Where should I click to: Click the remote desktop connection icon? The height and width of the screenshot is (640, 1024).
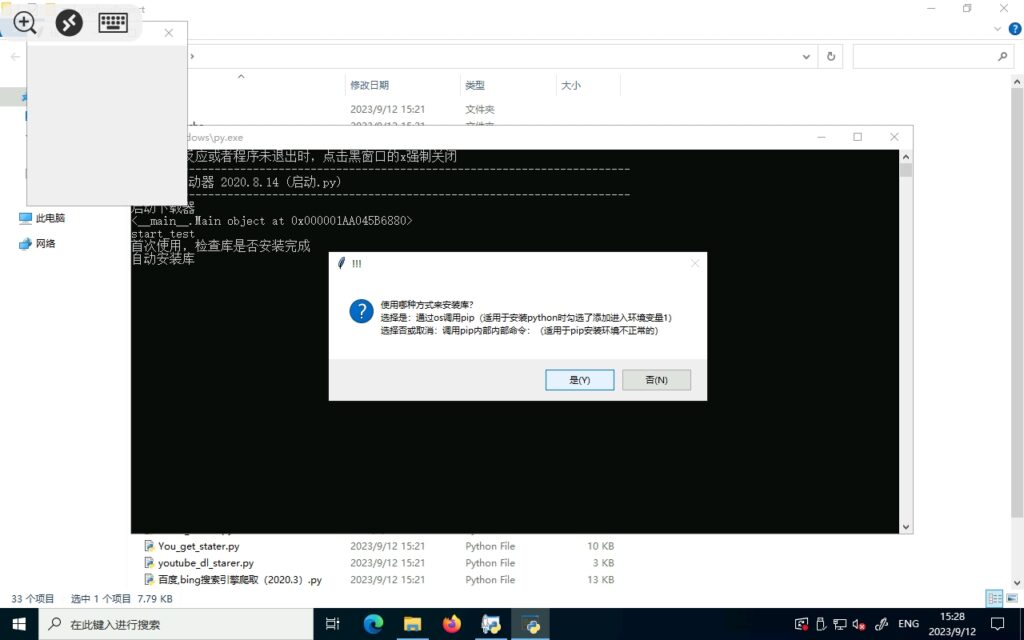pos(69,22)
